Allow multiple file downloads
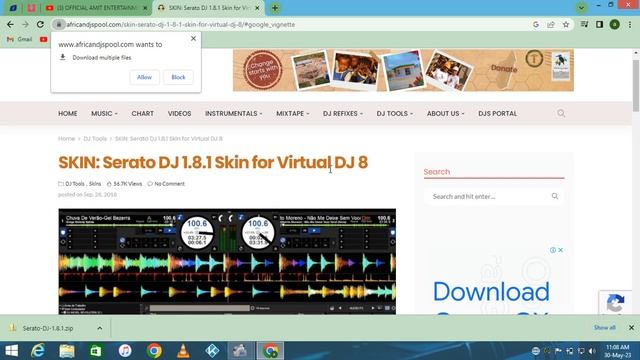 tap(144, 77)
